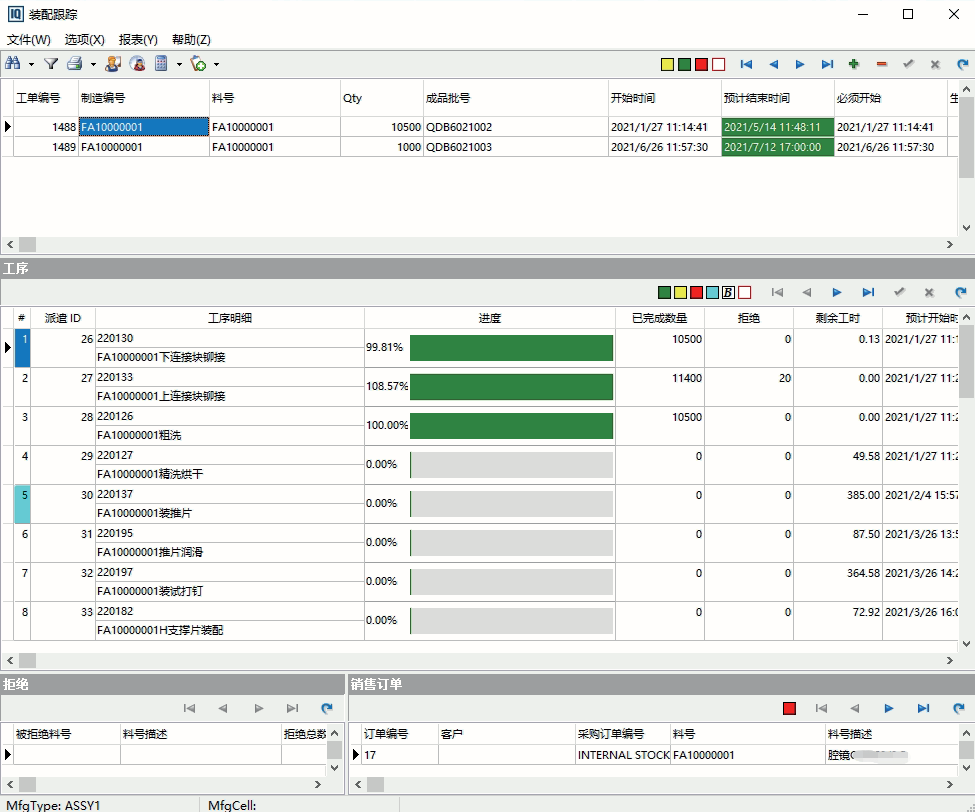Open the 文件(W) menu
This screenshot has height=812, width=975.
(29, 40)
